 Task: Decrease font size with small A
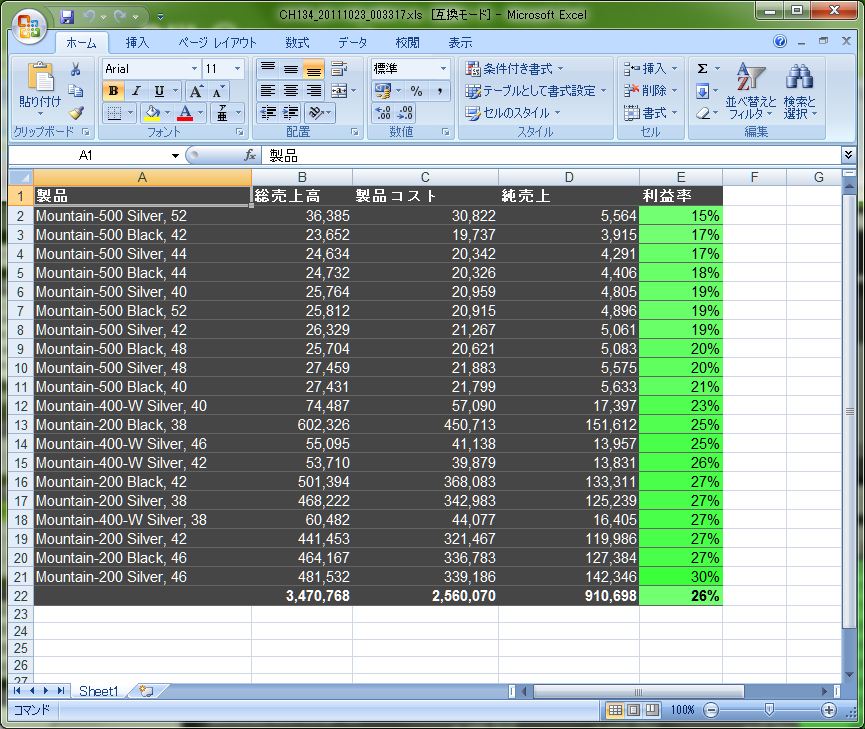click(218, 91)
